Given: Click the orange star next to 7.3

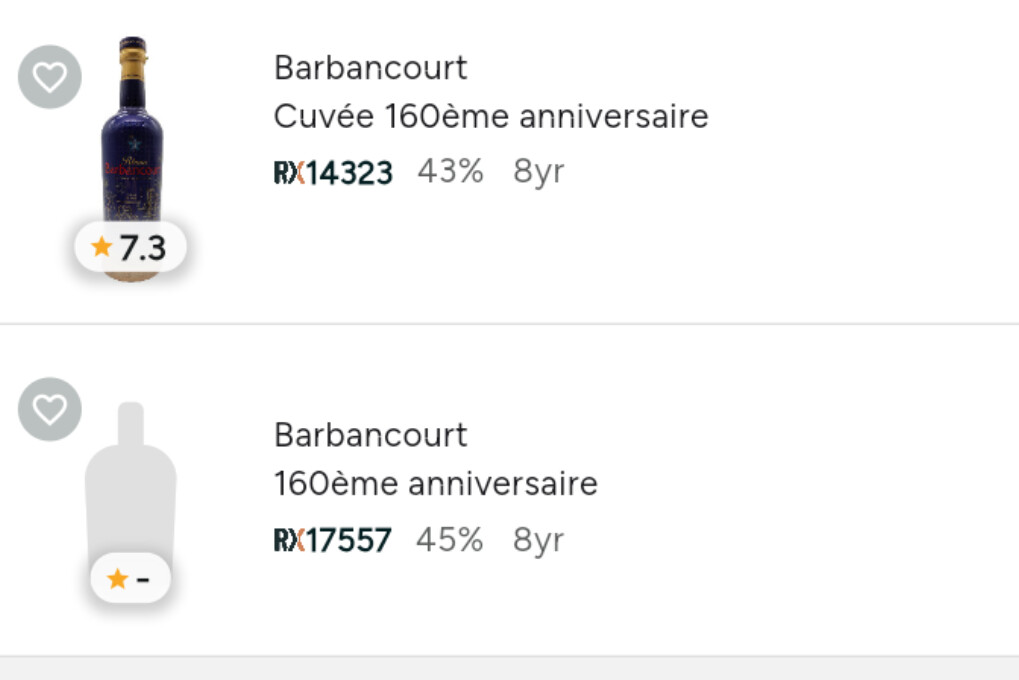Looking at the screenshot, I should point(101,246).
